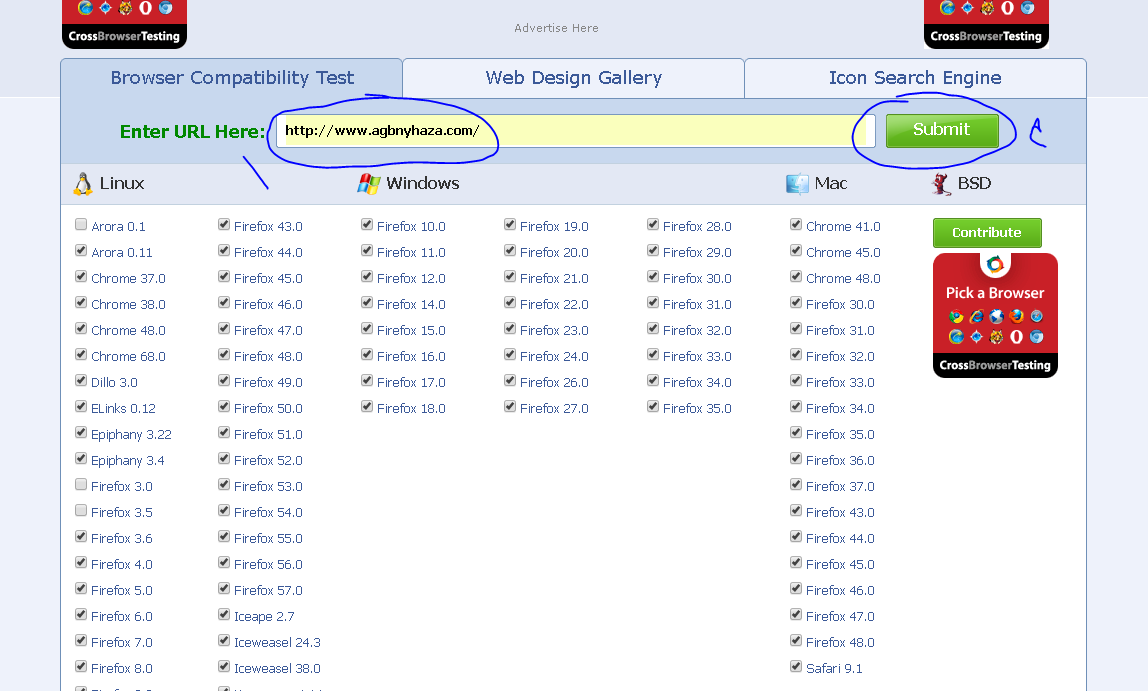Click the Mac Firefox 37.0 link
This screenshot has height=691, width=1148.
840,487
